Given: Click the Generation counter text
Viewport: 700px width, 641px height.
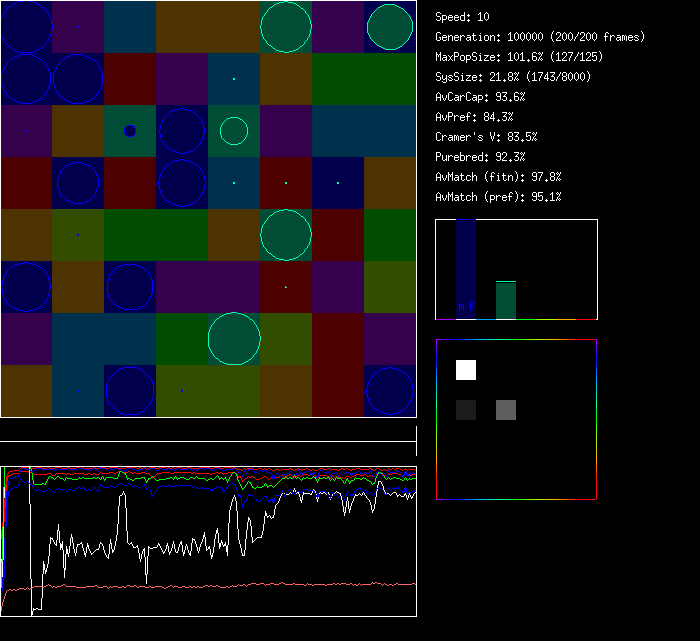Looking at the screenshot, I should point(540,37).
